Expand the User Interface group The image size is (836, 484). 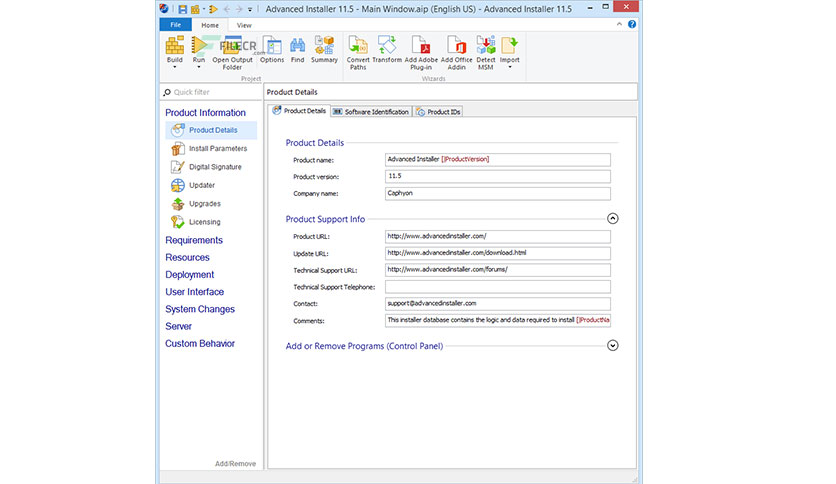tap(195, 292)
